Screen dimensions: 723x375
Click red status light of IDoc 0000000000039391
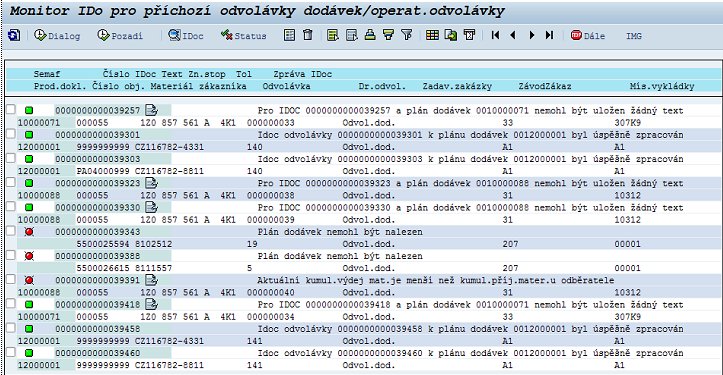click(x=29, y=280)
